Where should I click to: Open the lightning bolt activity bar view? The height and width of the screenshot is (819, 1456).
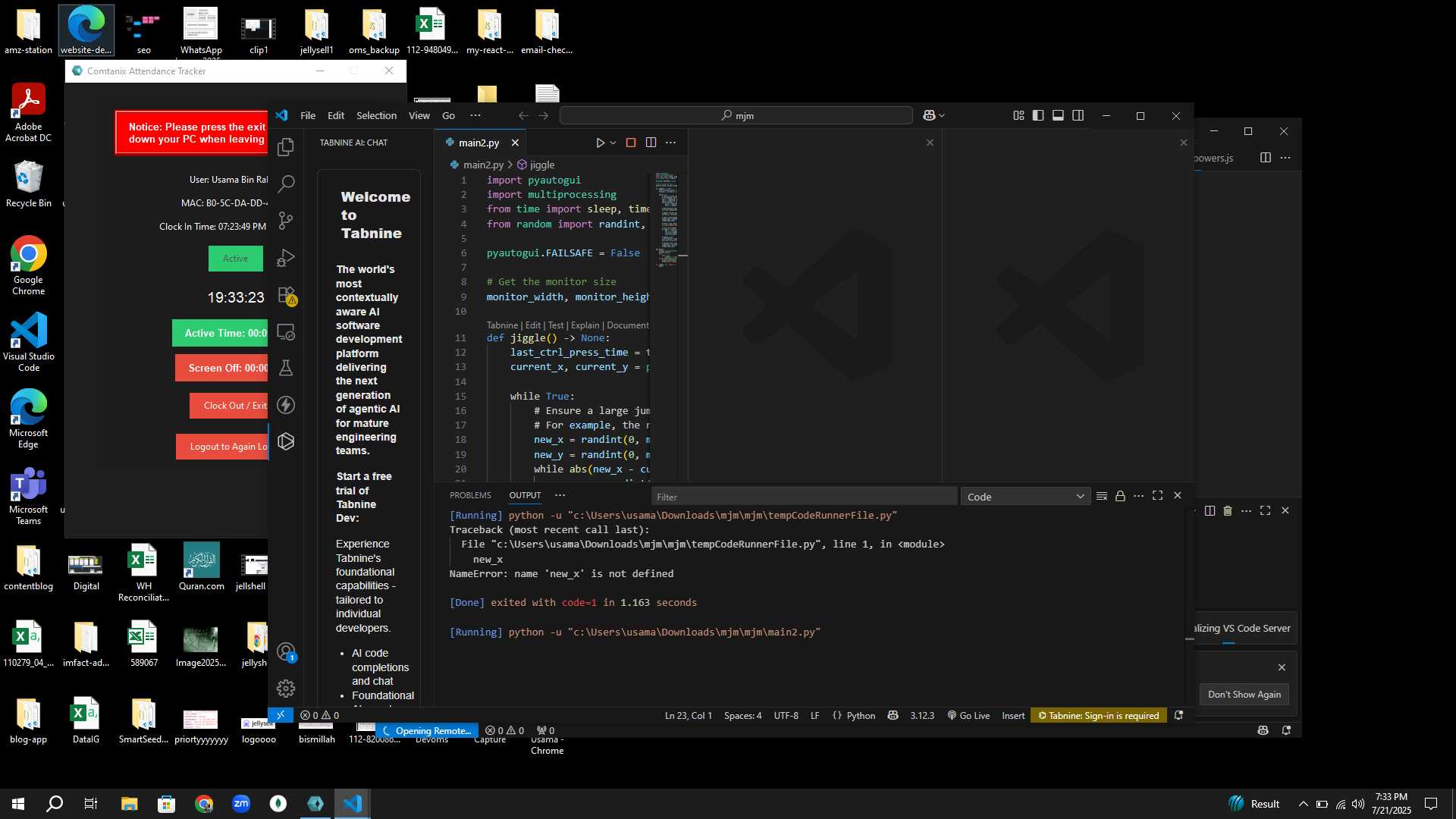click(x=286, y=405)
